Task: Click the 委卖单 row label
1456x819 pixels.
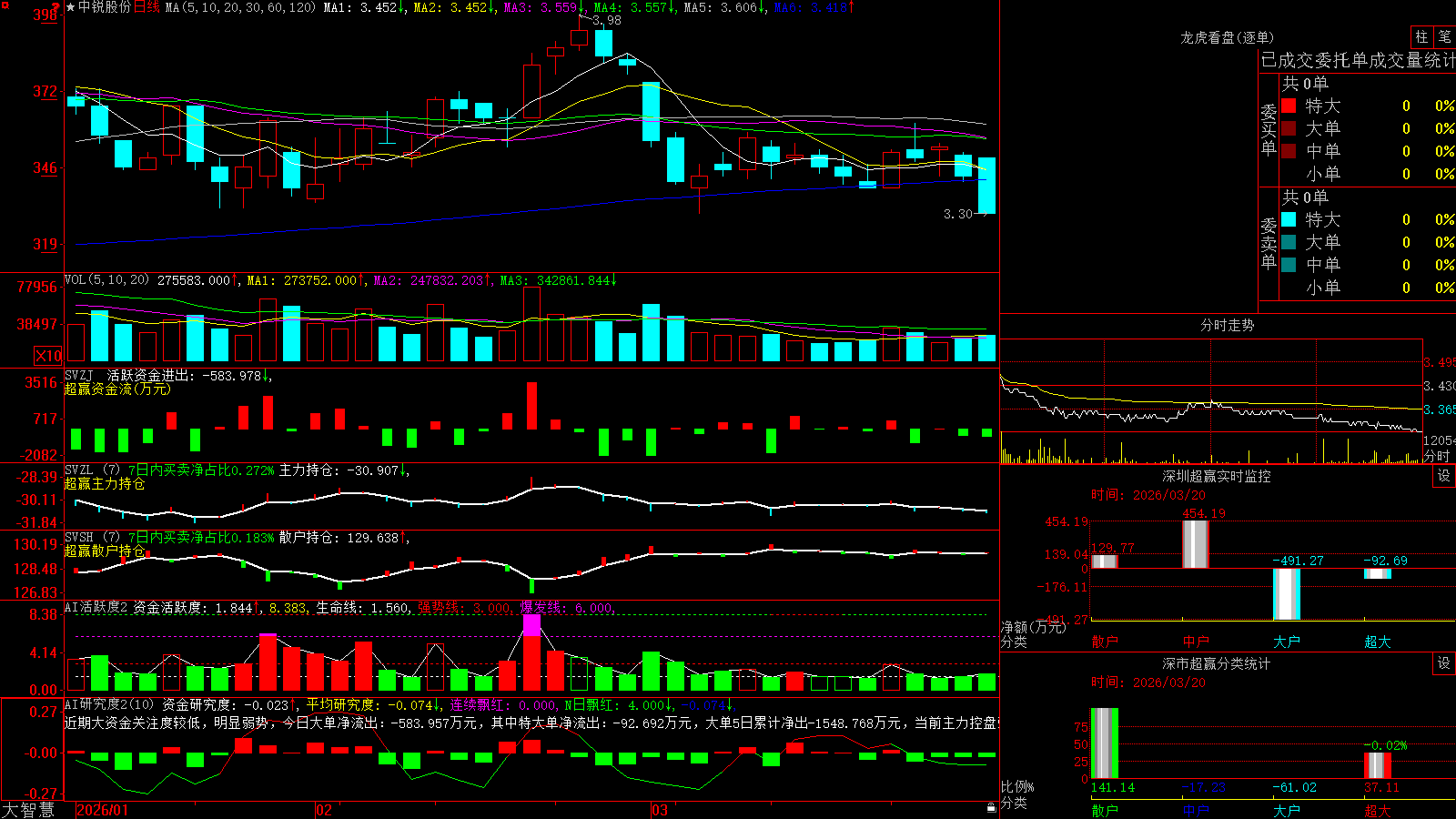Action: pos(1269,243)
